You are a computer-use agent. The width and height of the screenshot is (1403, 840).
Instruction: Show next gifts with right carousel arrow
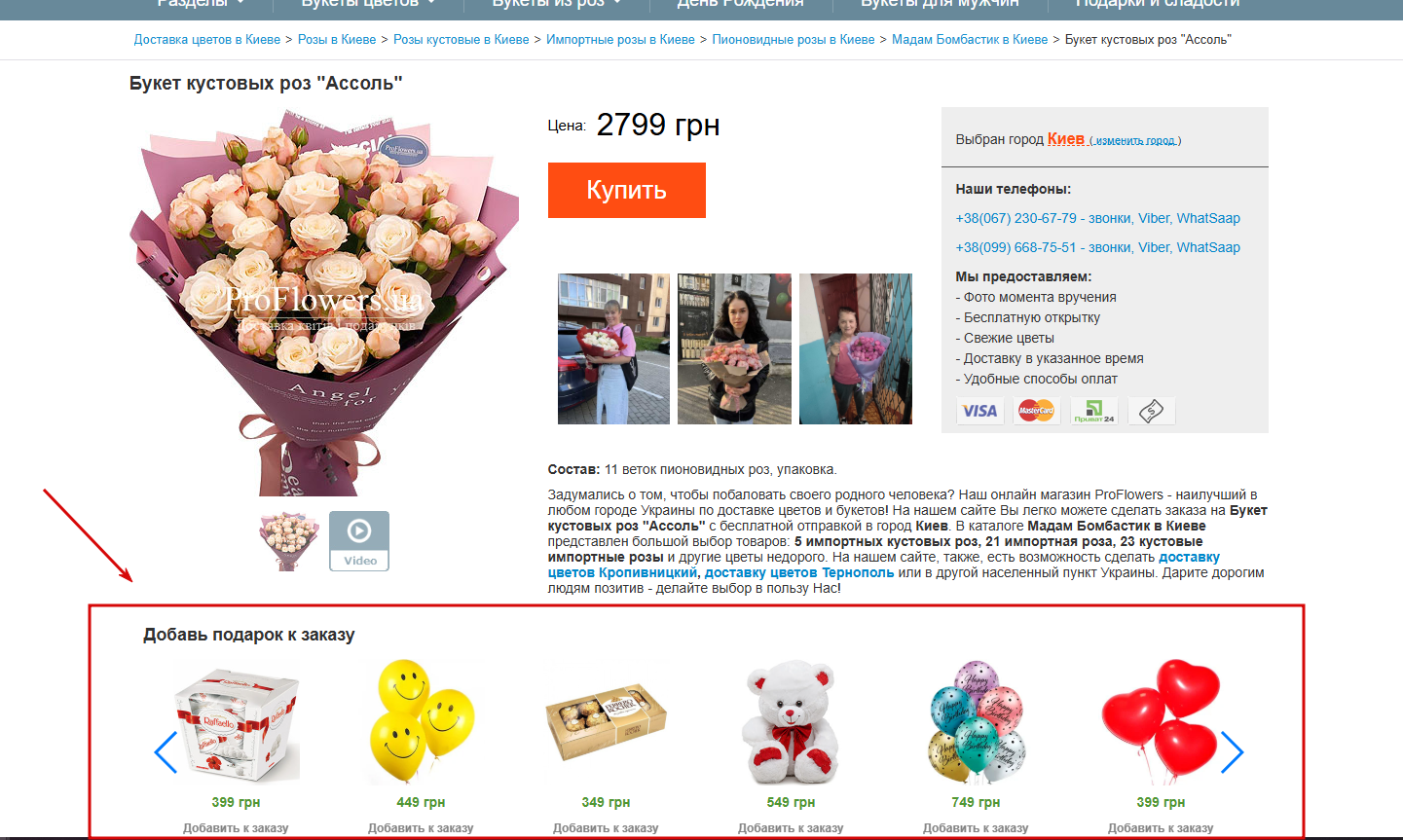[1232, 752]
